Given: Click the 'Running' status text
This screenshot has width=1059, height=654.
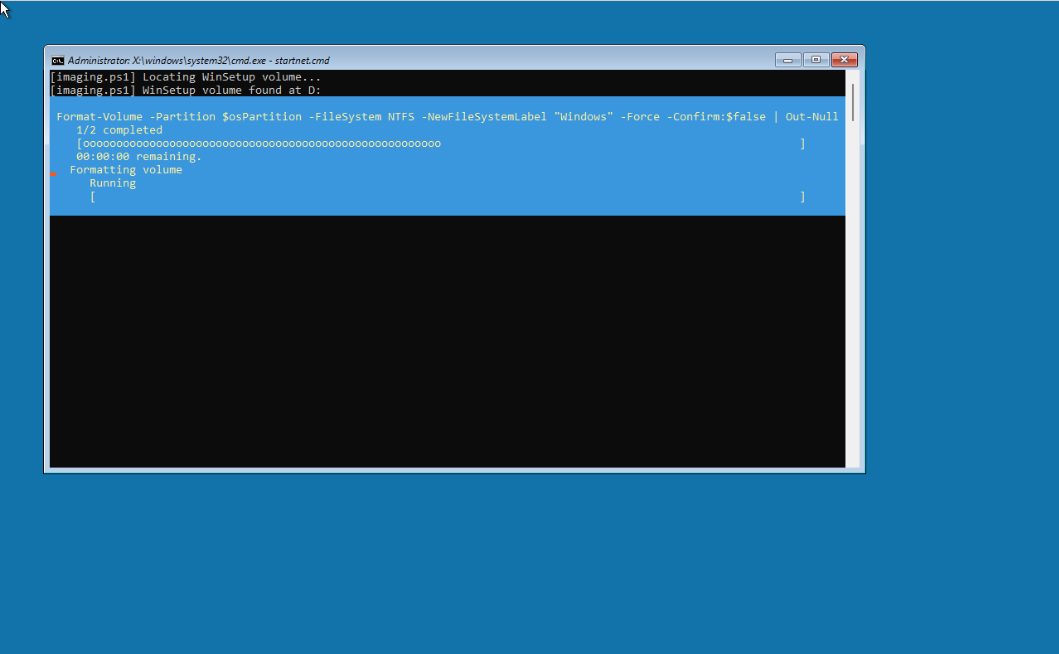Looking at the screenshot, I should (113, 183).
